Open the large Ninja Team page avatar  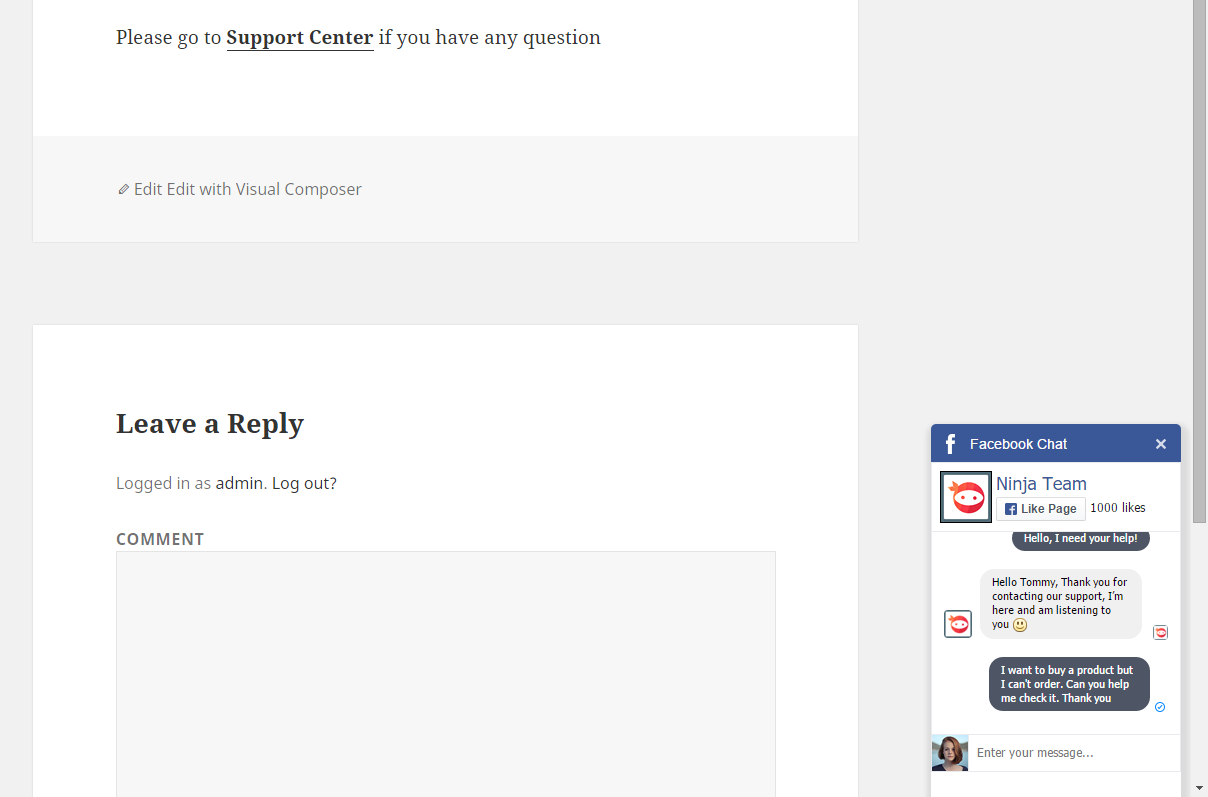click(x=966, y=497)
